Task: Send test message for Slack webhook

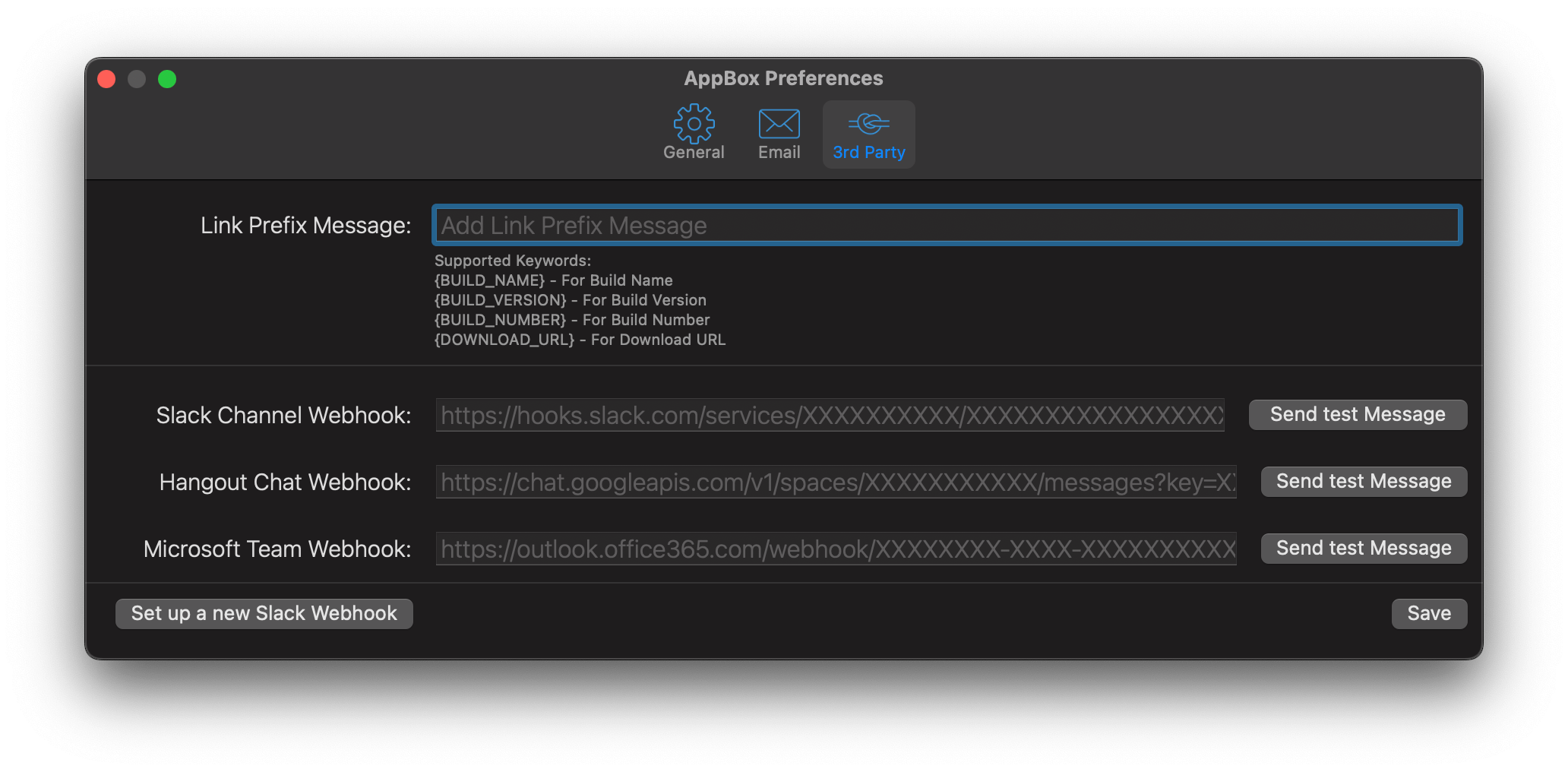Action: click(x=1358, y=415)
